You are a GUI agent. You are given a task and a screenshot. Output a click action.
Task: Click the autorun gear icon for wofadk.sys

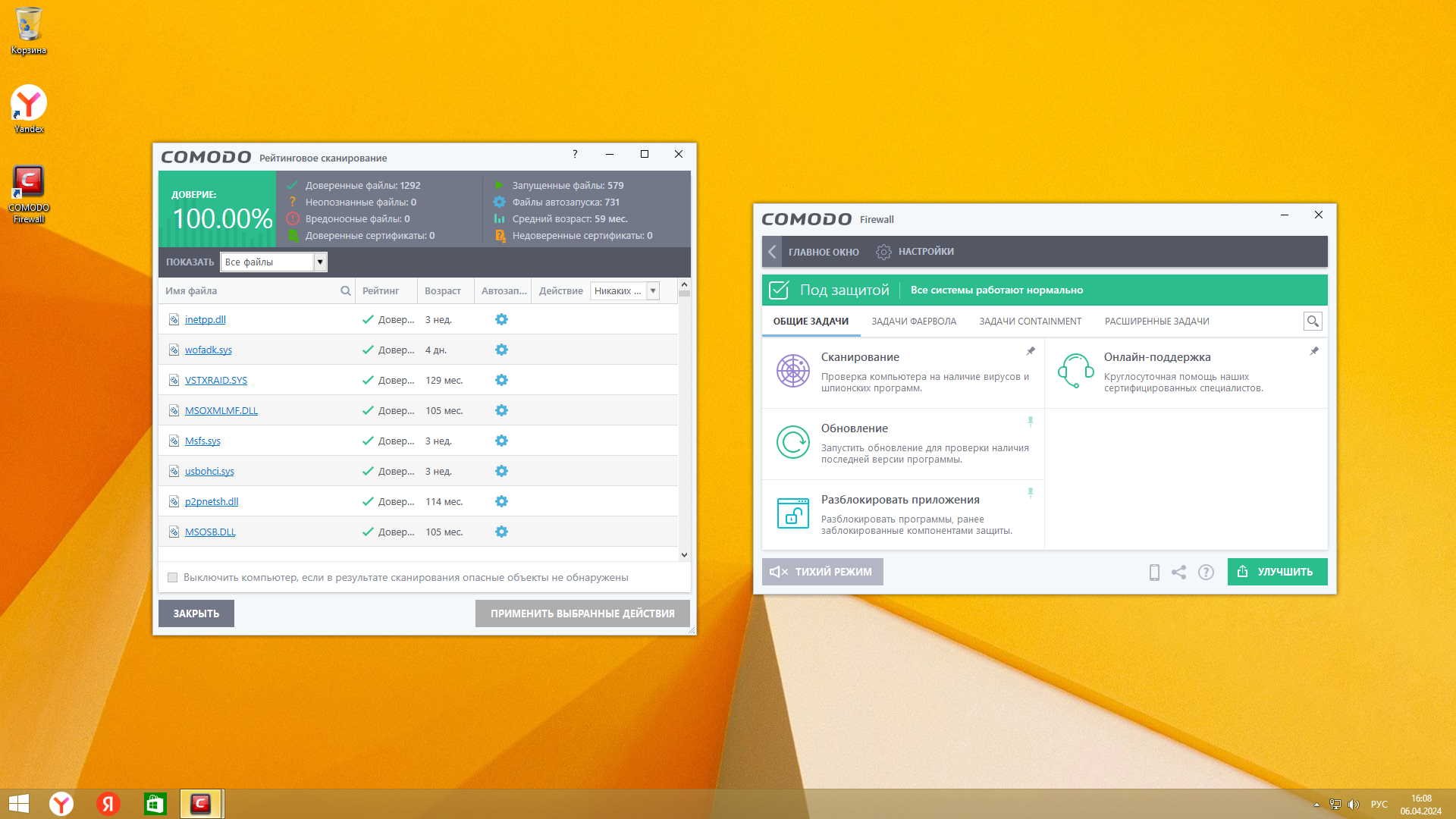[501, 350]
